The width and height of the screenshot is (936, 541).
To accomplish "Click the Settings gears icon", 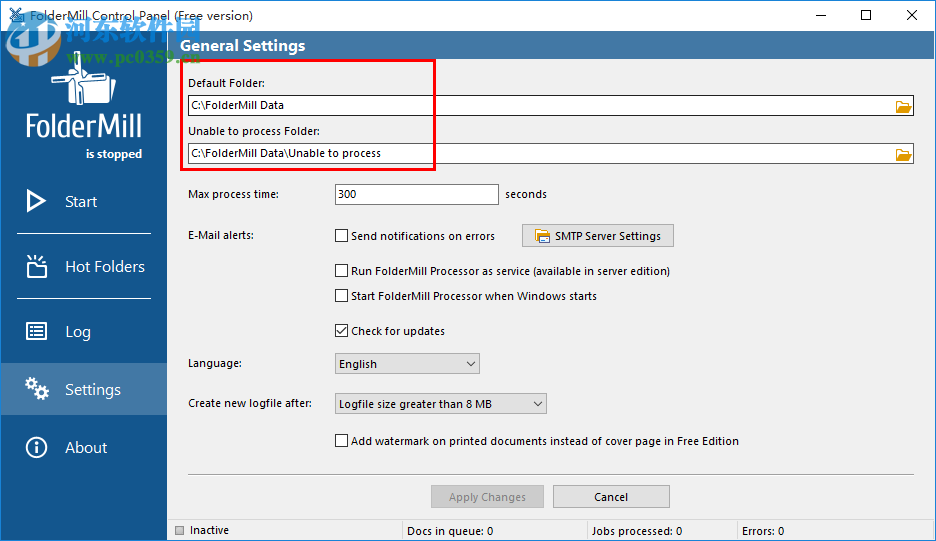I will tap(37, 389).
